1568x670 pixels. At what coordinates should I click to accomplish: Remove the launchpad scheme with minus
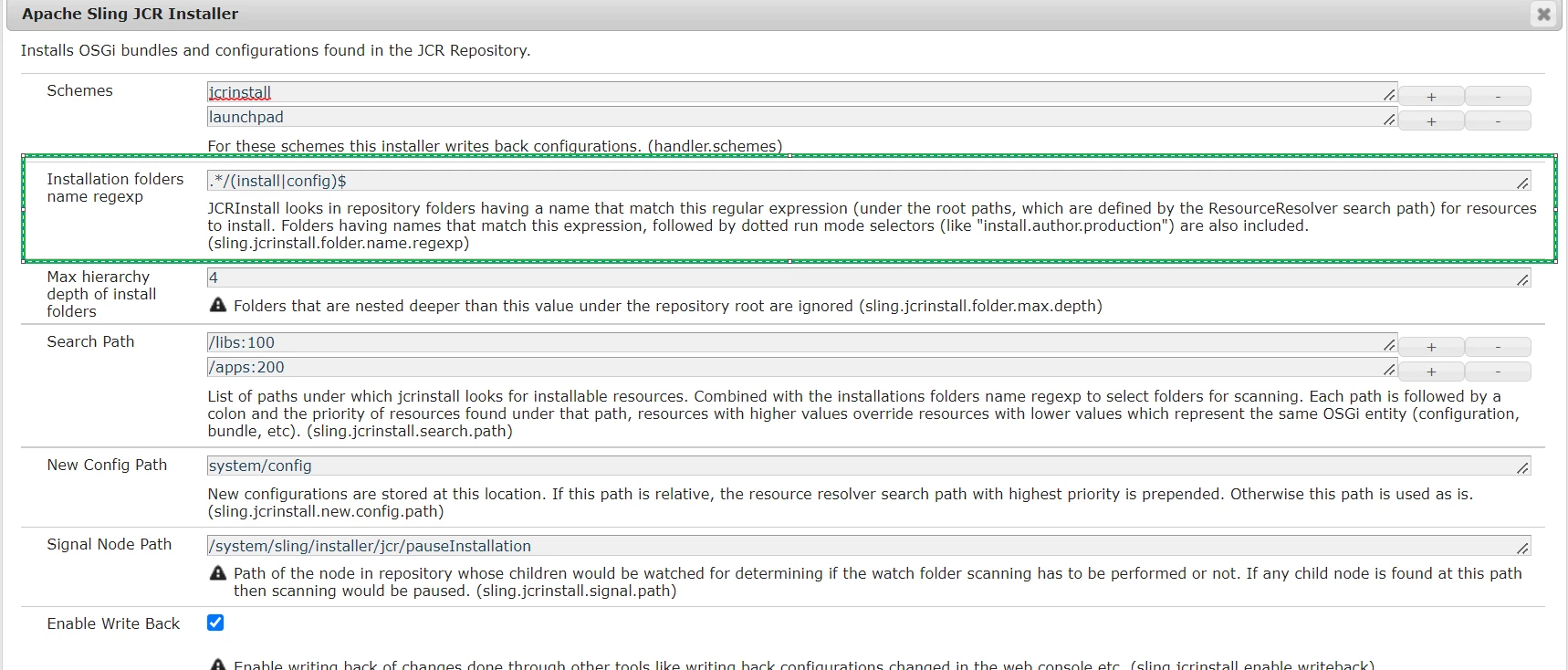1498,120
